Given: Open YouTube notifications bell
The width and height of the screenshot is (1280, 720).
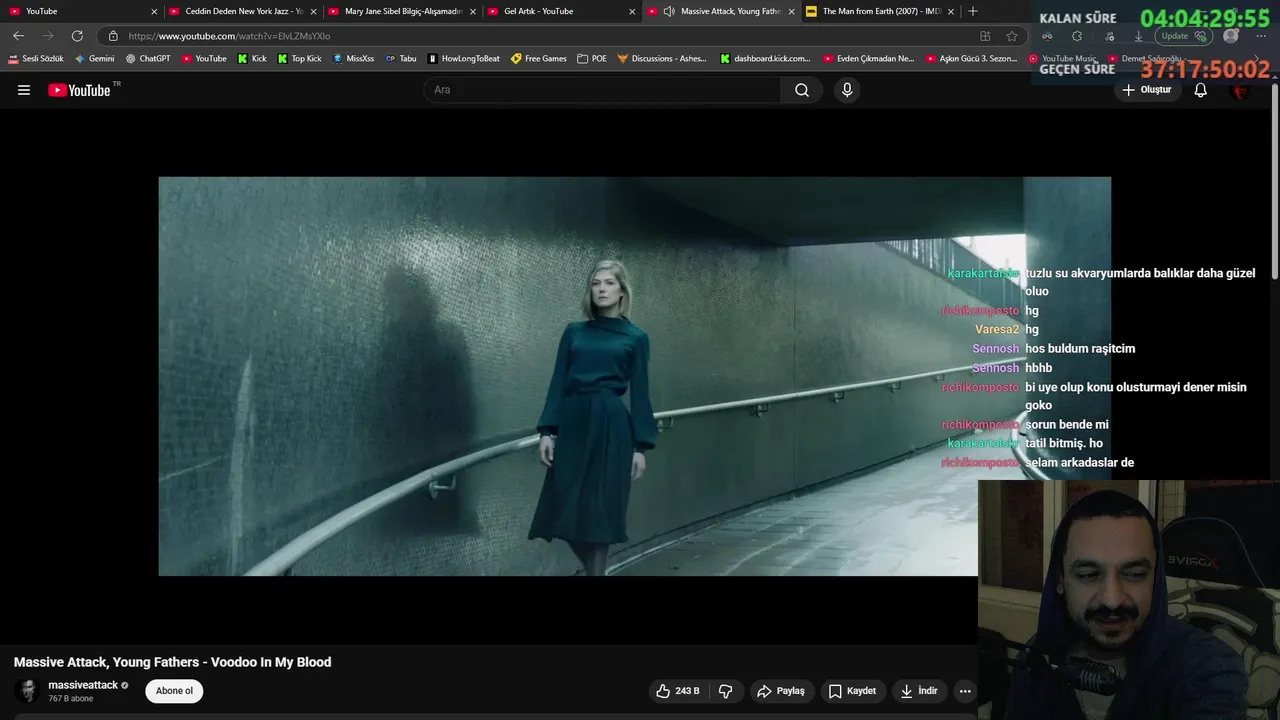Looking at the screenshot, I should point(1200,90).
